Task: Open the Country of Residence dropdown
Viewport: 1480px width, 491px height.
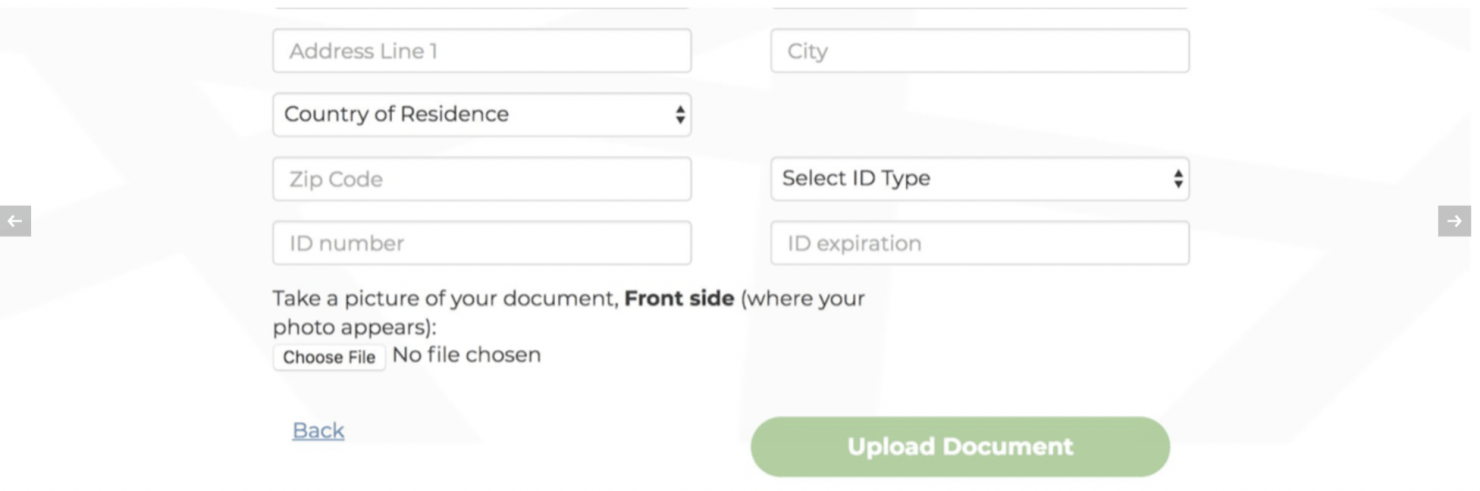Action: [x=482, y=114]
